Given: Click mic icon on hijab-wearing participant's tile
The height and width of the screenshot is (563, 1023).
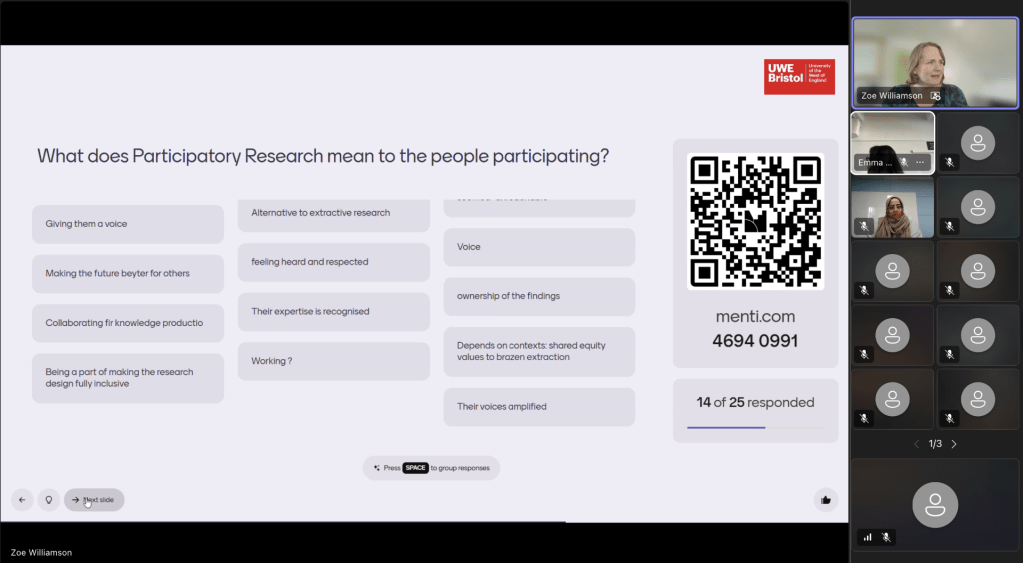Looking at the screenshot, I should 865,226.
